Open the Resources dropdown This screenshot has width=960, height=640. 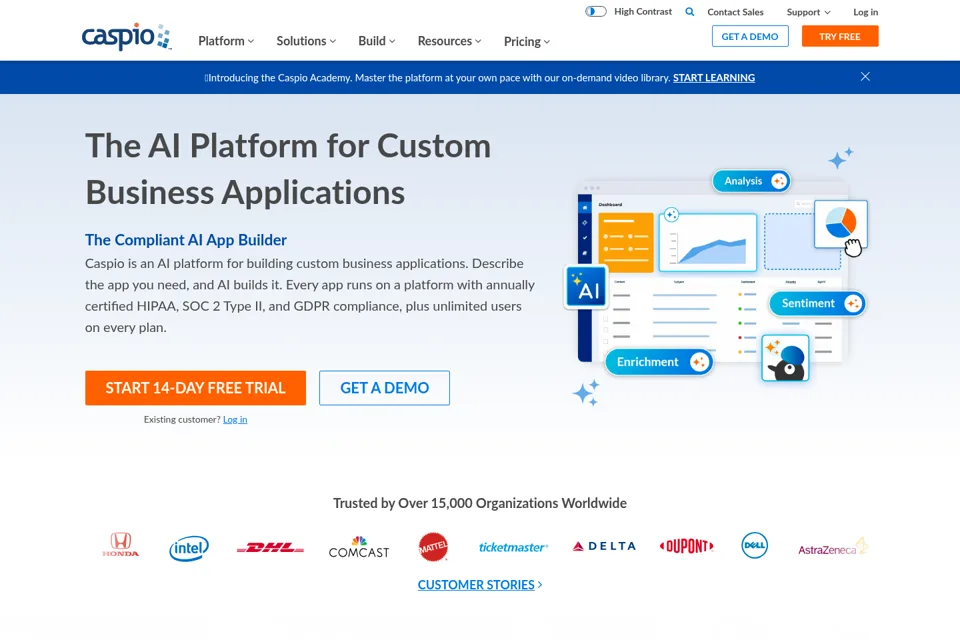point(449,41)
